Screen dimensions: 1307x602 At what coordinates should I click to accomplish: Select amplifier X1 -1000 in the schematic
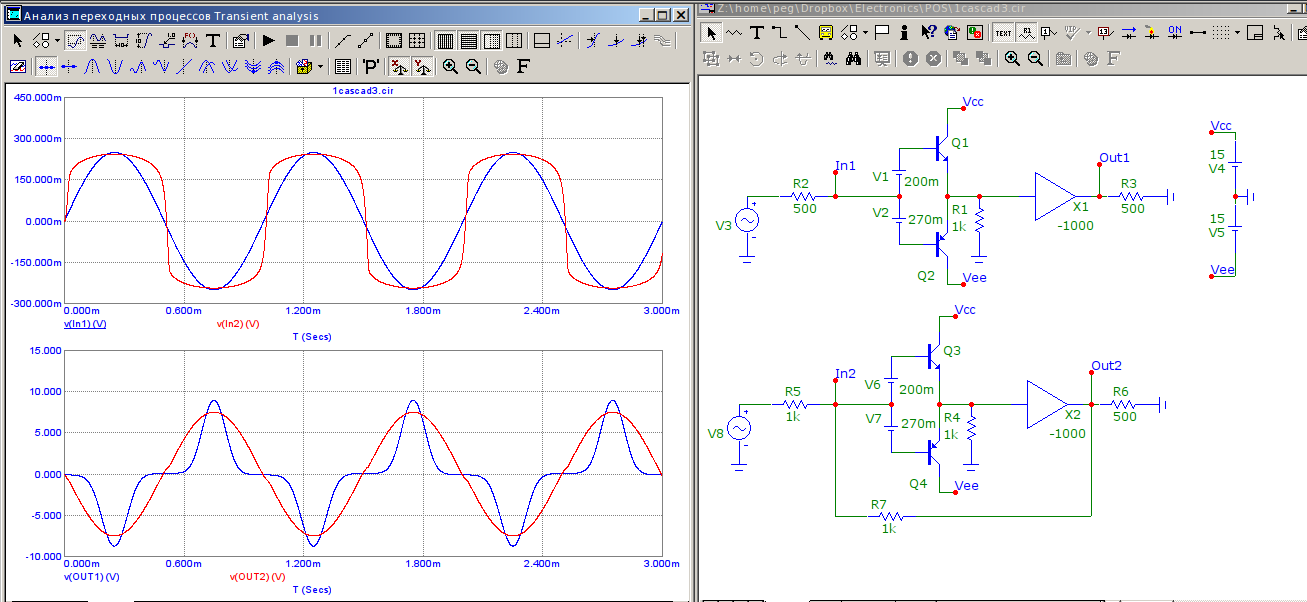point(1056,197)
